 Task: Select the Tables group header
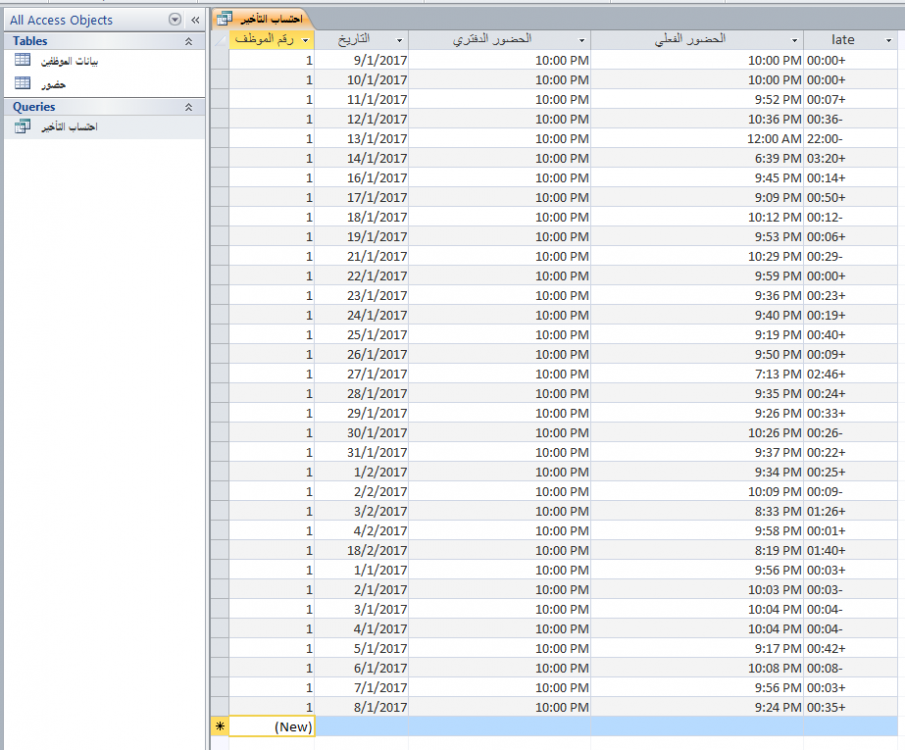point(104,41)
